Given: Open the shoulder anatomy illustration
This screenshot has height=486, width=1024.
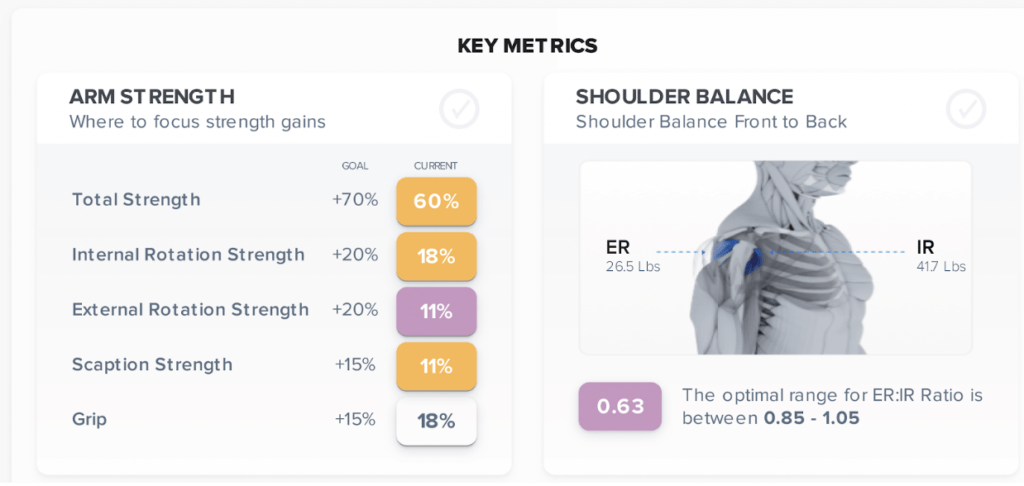Looking at the screenshot, I should (x=775, y=257).
